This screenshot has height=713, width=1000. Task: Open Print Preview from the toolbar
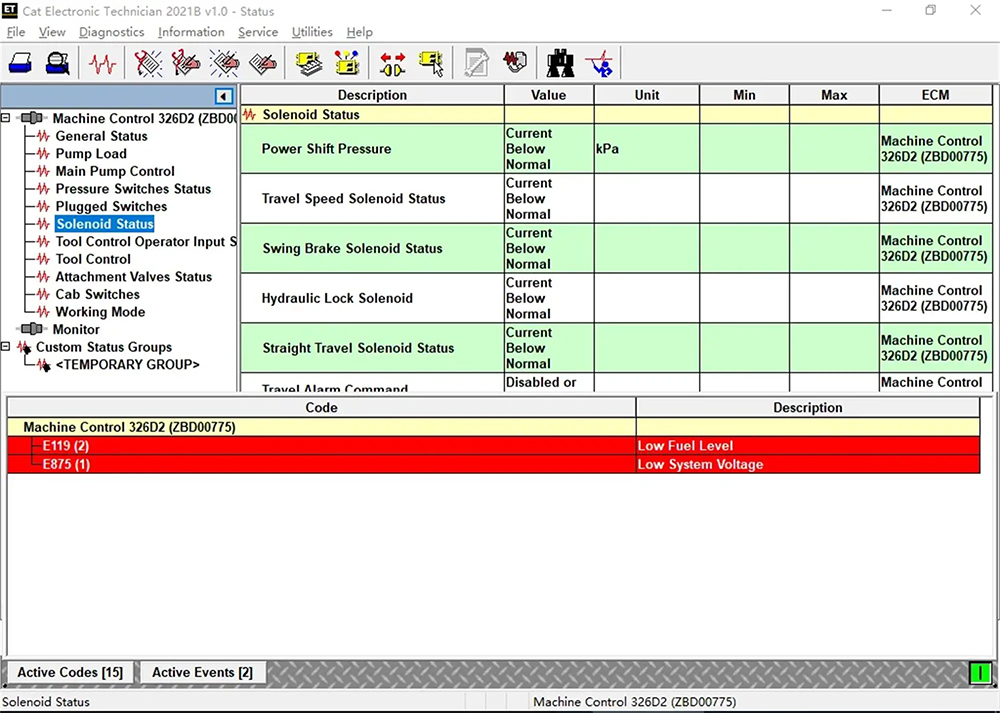[58, 64]
